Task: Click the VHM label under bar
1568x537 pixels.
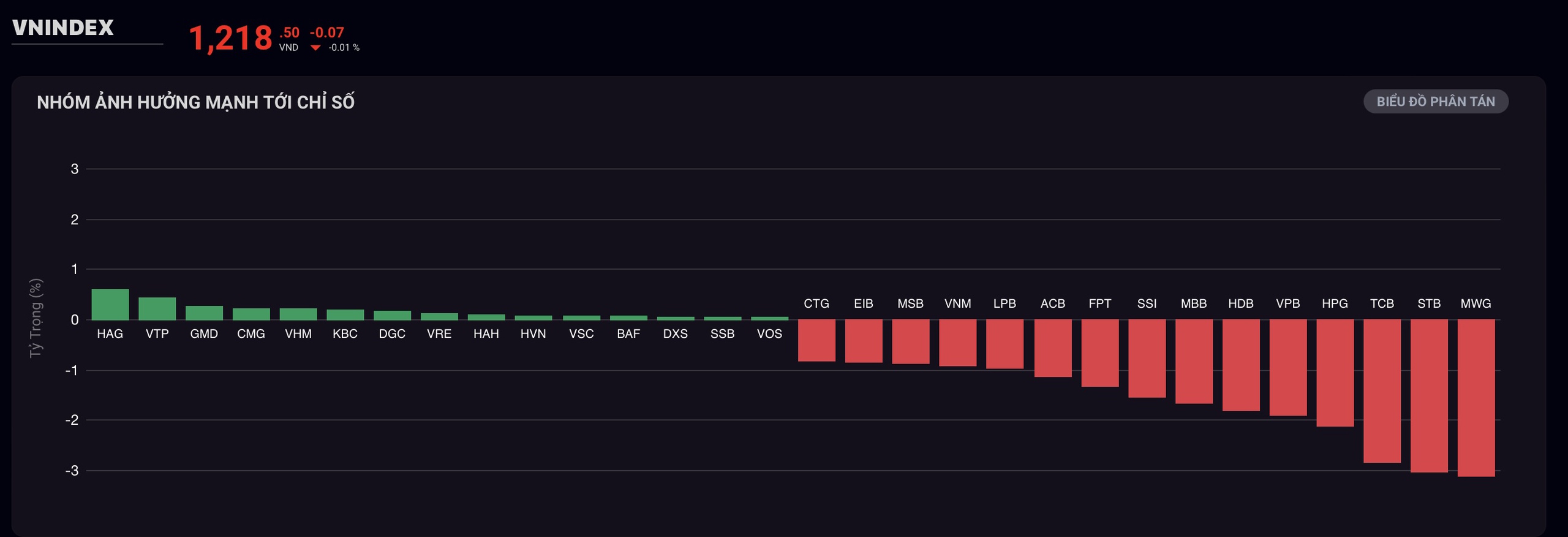Action: [298, 333]
